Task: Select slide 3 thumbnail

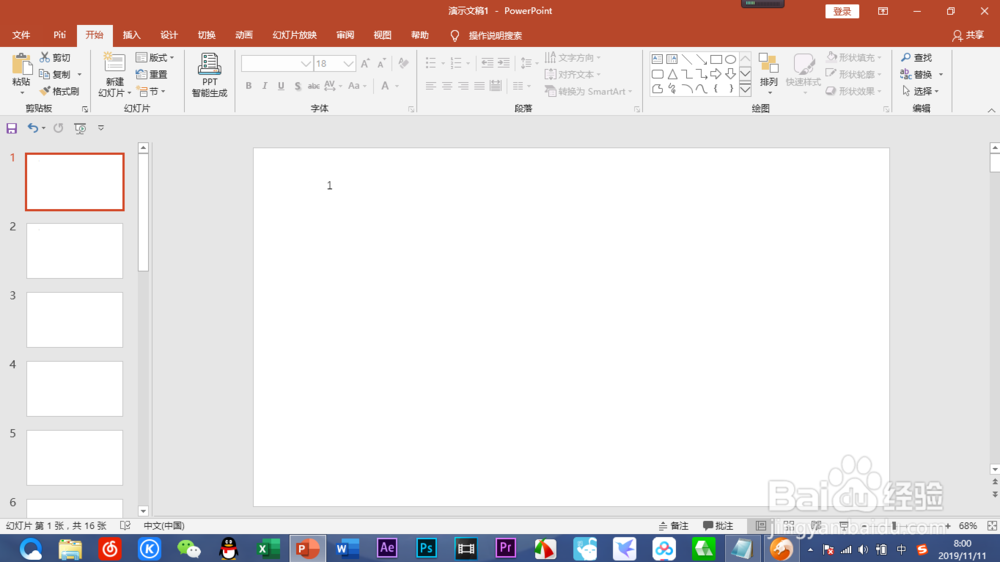Action: coord(75,320)
